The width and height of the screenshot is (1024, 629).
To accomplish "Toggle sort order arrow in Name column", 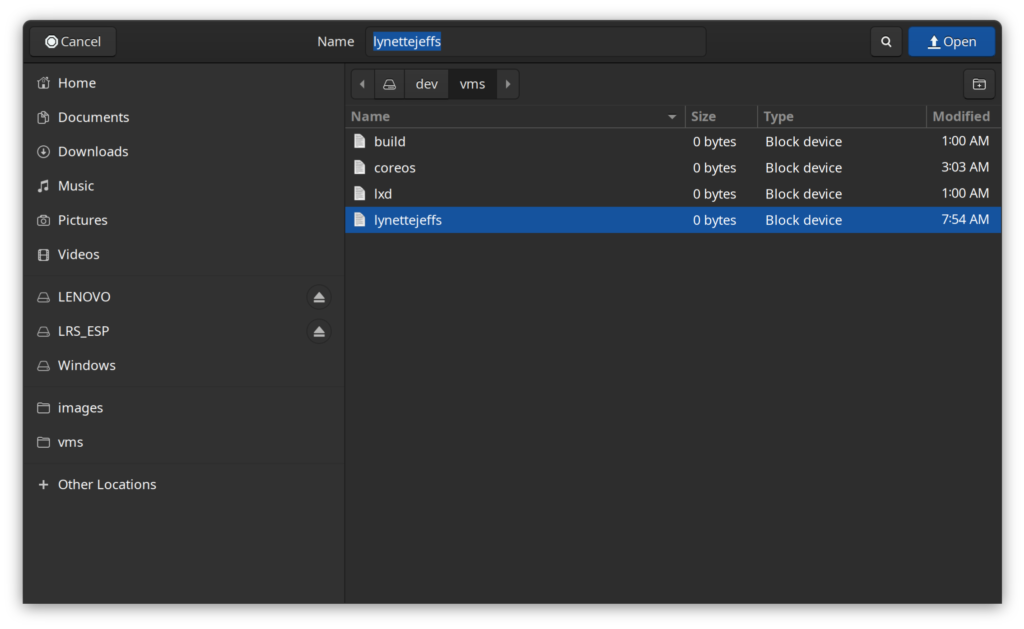I will (x=672, y=117).
